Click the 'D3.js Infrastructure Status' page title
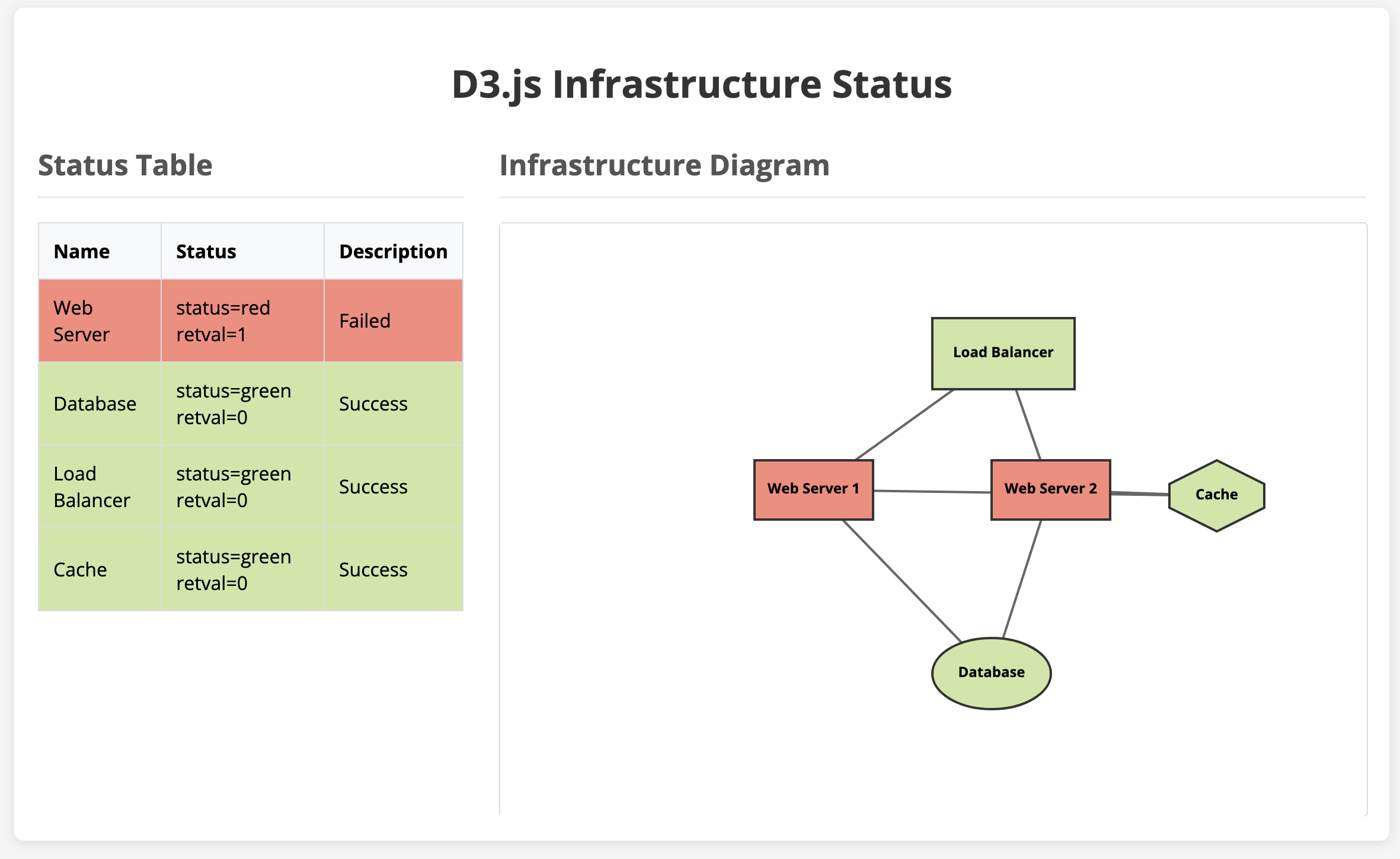The image size is (1400, 859). 702,84
